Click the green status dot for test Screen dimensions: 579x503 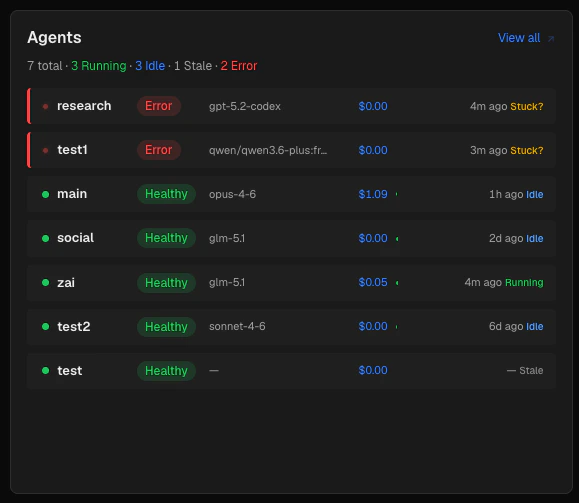coord(45,370)
